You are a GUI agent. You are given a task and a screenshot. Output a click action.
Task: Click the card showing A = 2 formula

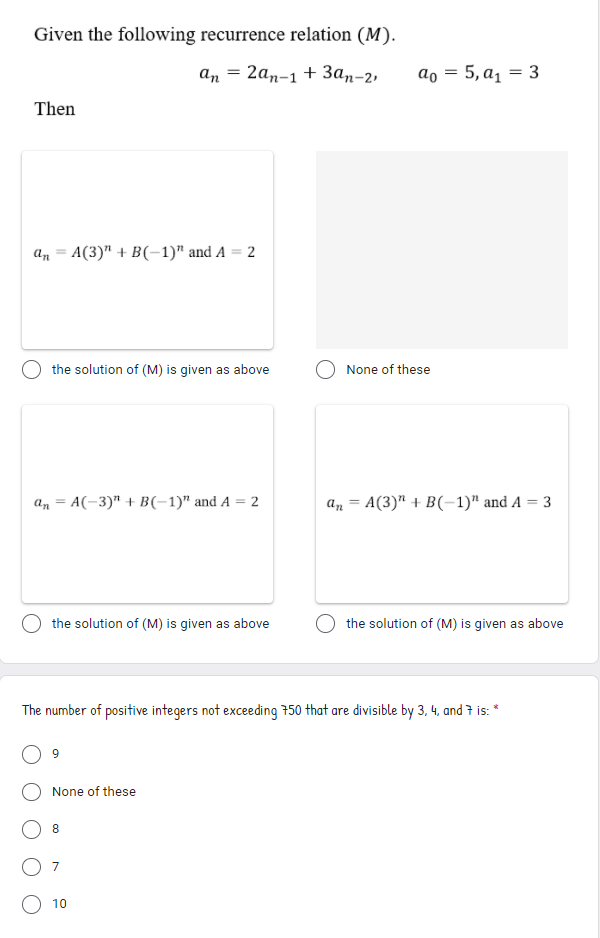coord(147,250)
